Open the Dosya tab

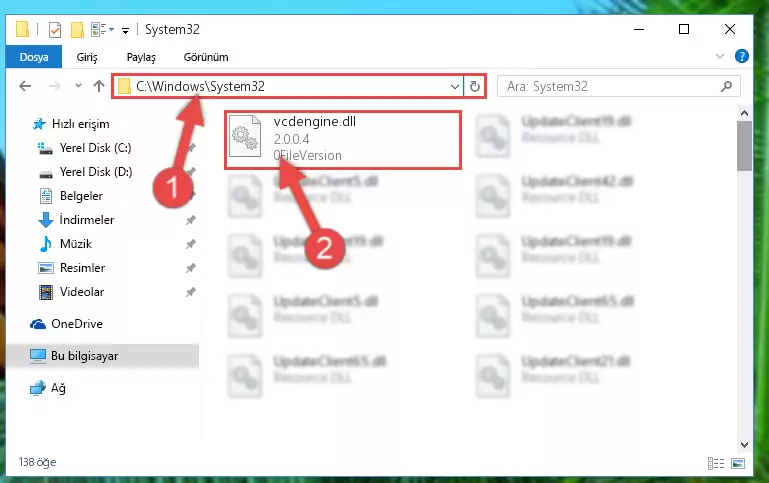click(34, 57)
